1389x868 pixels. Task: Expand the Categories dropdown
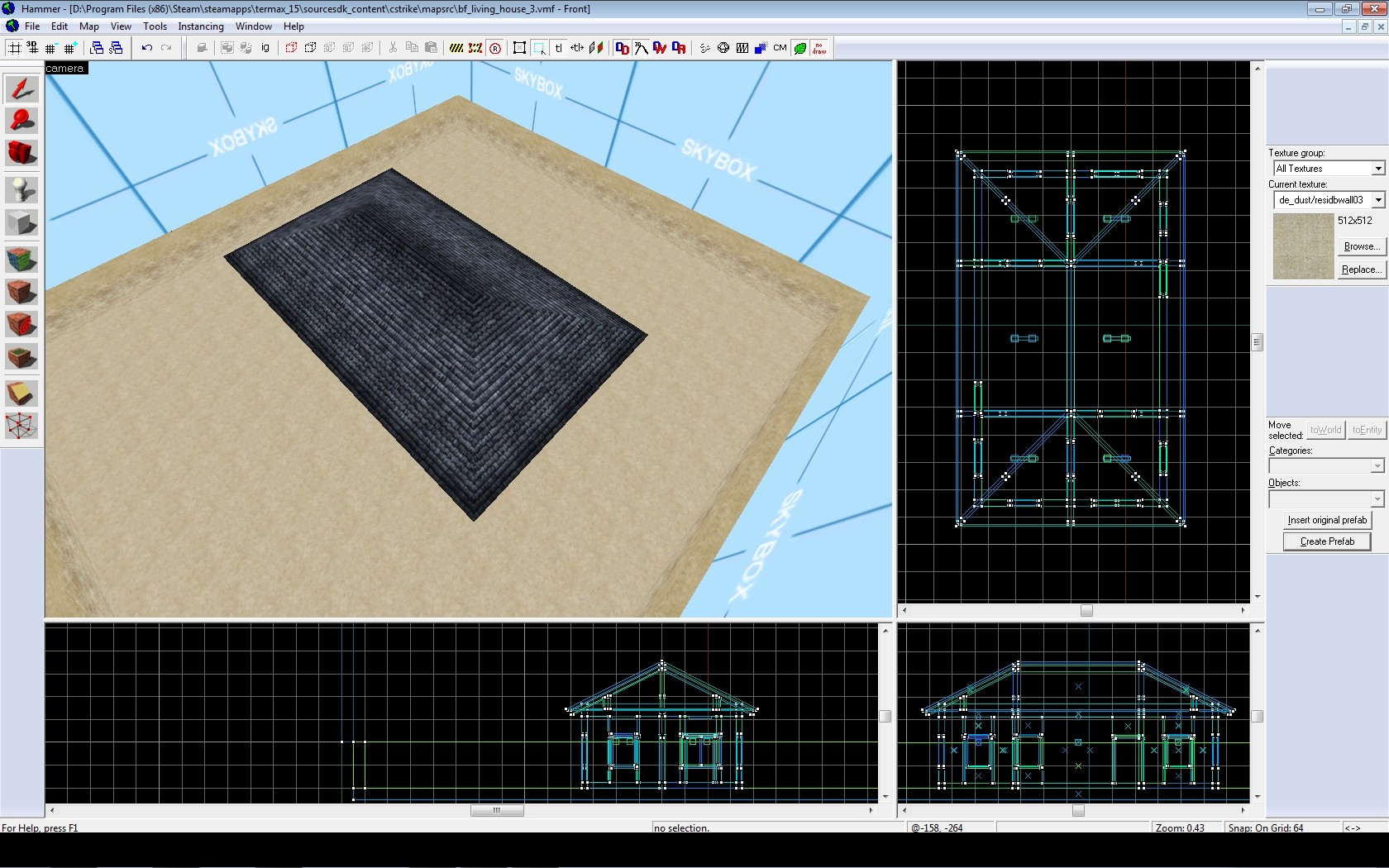1377,466
